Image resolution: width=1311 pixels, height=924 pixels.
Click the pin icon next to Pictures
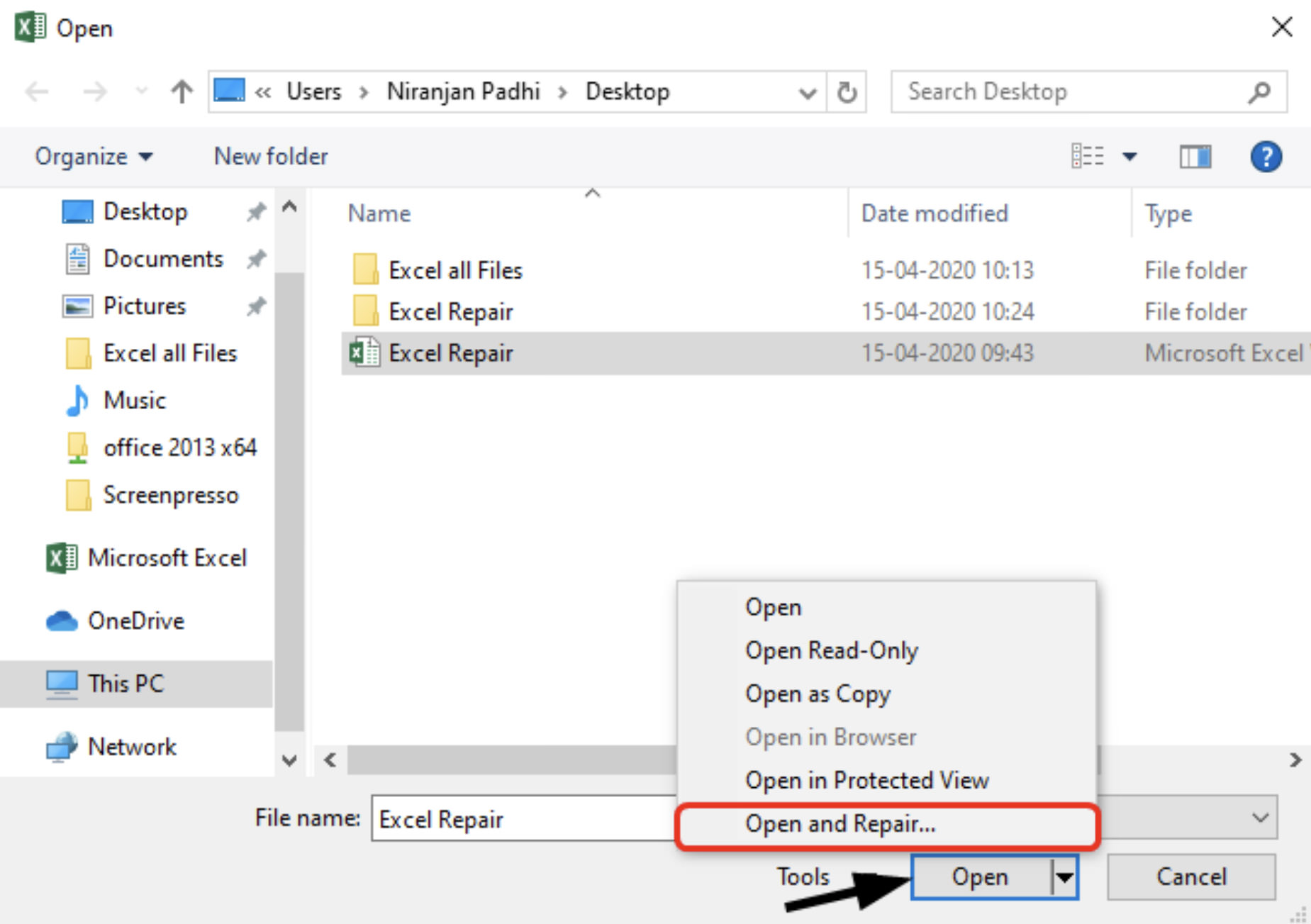point(256,306)
